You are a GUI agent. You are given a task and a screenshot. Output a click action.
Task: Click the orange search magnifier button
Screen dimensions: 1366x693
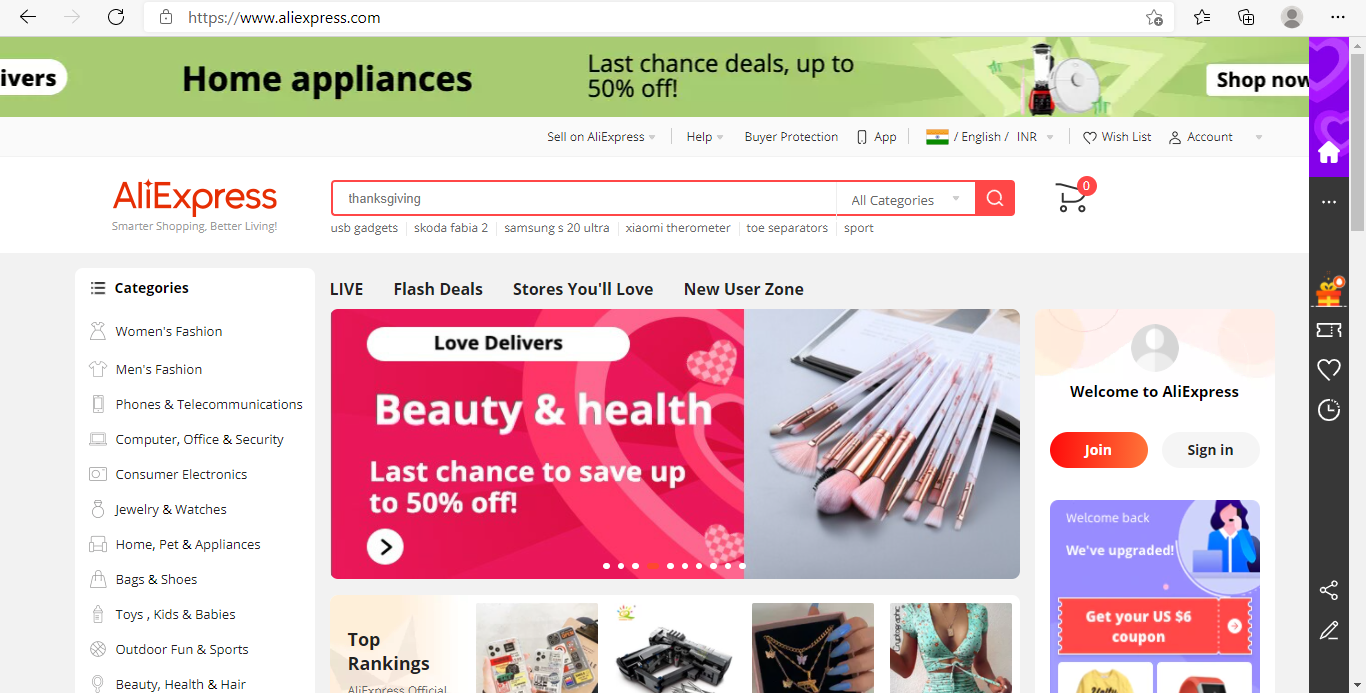(x=995, y=198)
